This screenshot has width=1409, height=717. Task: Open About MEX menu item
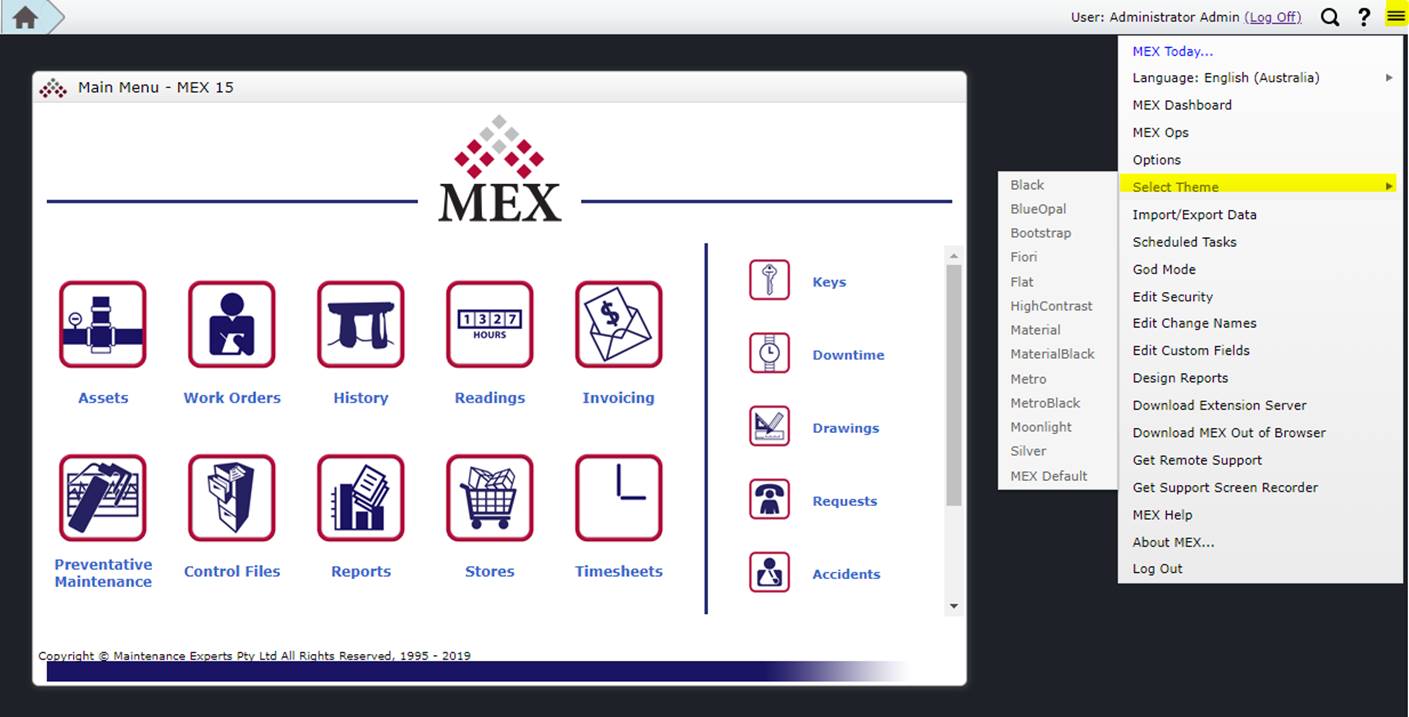(1260, 542)
